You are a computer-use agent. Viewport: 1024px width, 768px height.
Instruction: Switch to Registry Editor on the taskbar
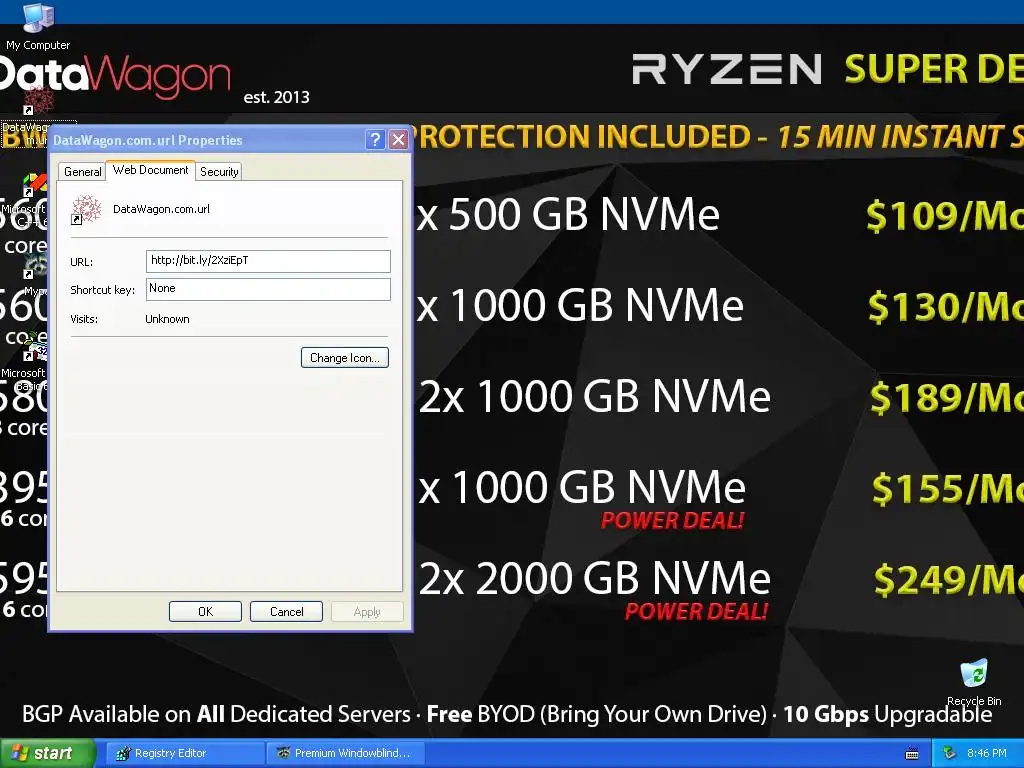click(183, 753)
